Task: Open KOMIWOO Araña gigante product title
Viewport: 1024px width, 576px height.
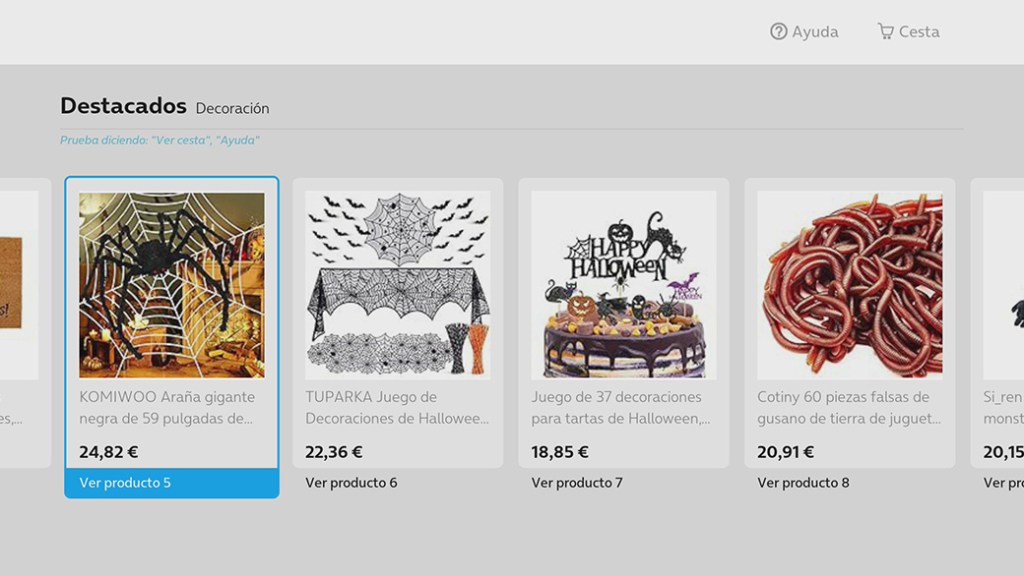Action: pyautogui.click(x=167, y=408)
